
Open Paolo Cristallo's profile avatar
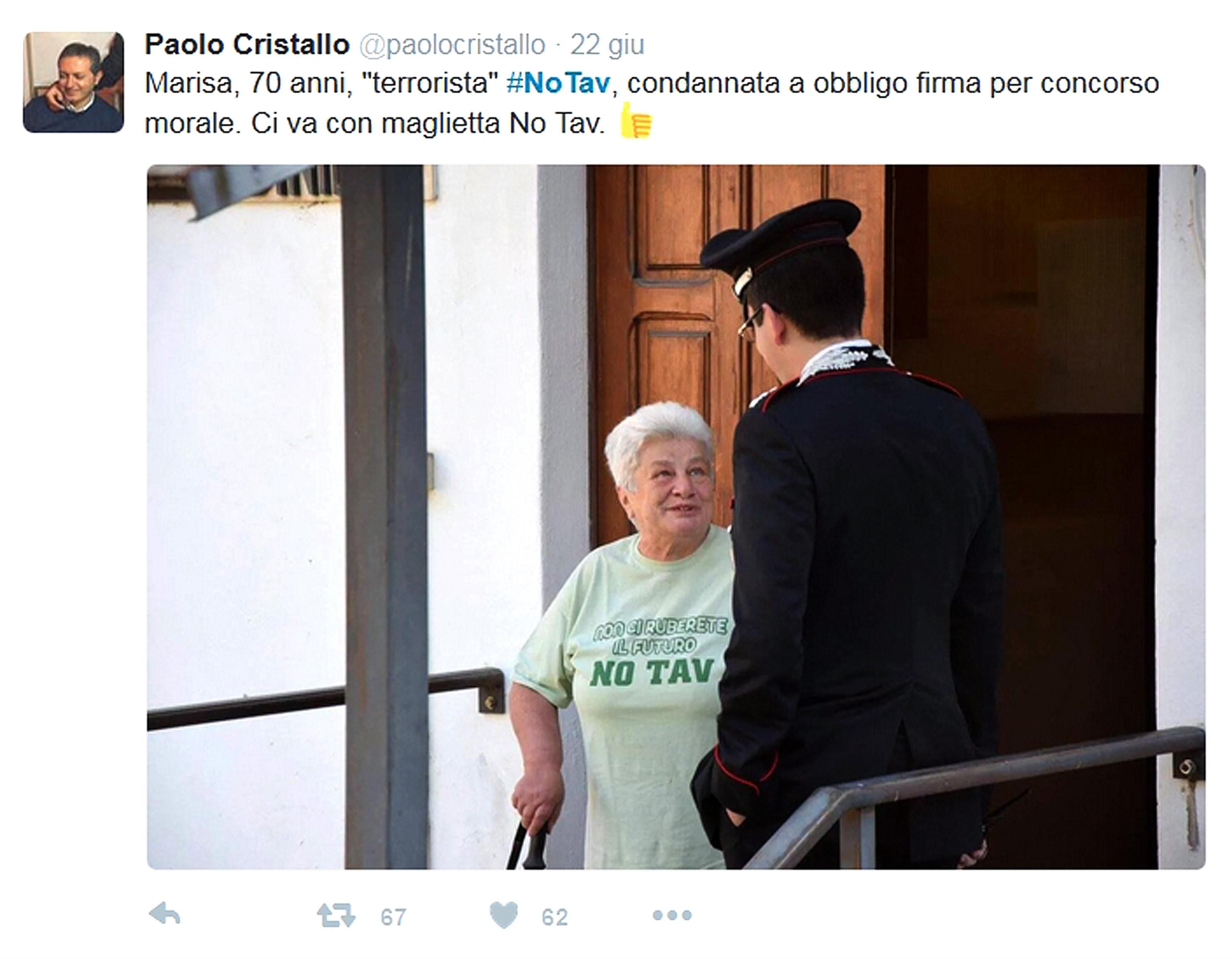click(x=73, y=82)
